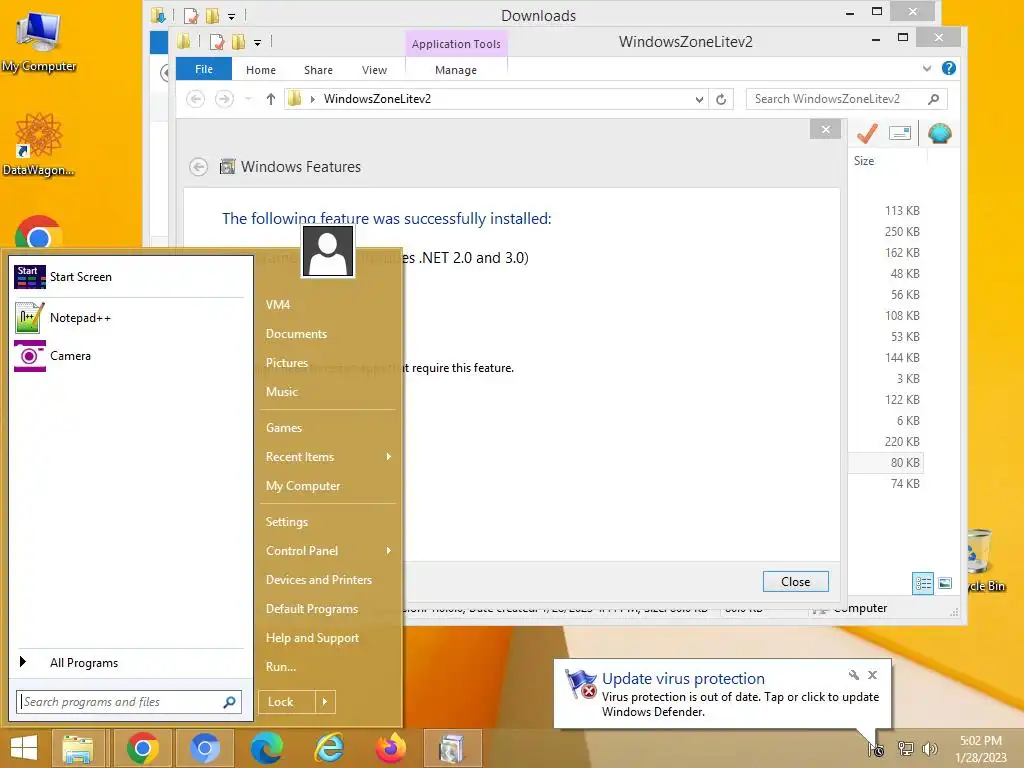The height and width of the screenshot is (768, 1024).
Task: Click the volume tray icon
Action: 929,749
